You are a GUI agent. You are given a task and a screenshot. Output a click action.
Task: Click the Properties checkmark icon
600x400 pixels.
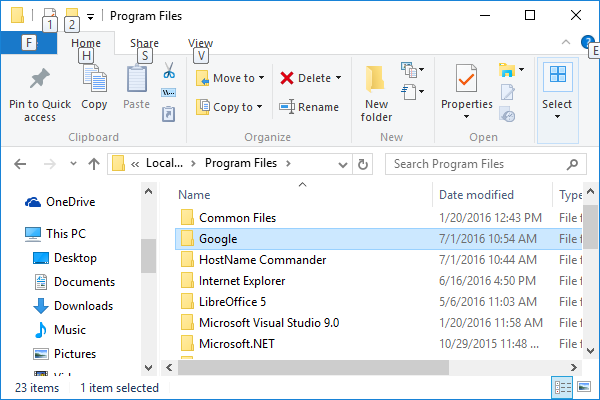tap(466, 78)
